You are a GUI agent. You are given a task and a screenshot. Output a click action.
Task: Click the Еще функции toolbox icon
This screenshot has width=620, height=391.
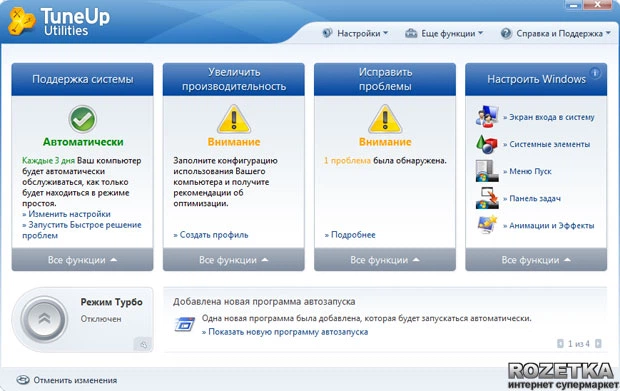point(411,33)
